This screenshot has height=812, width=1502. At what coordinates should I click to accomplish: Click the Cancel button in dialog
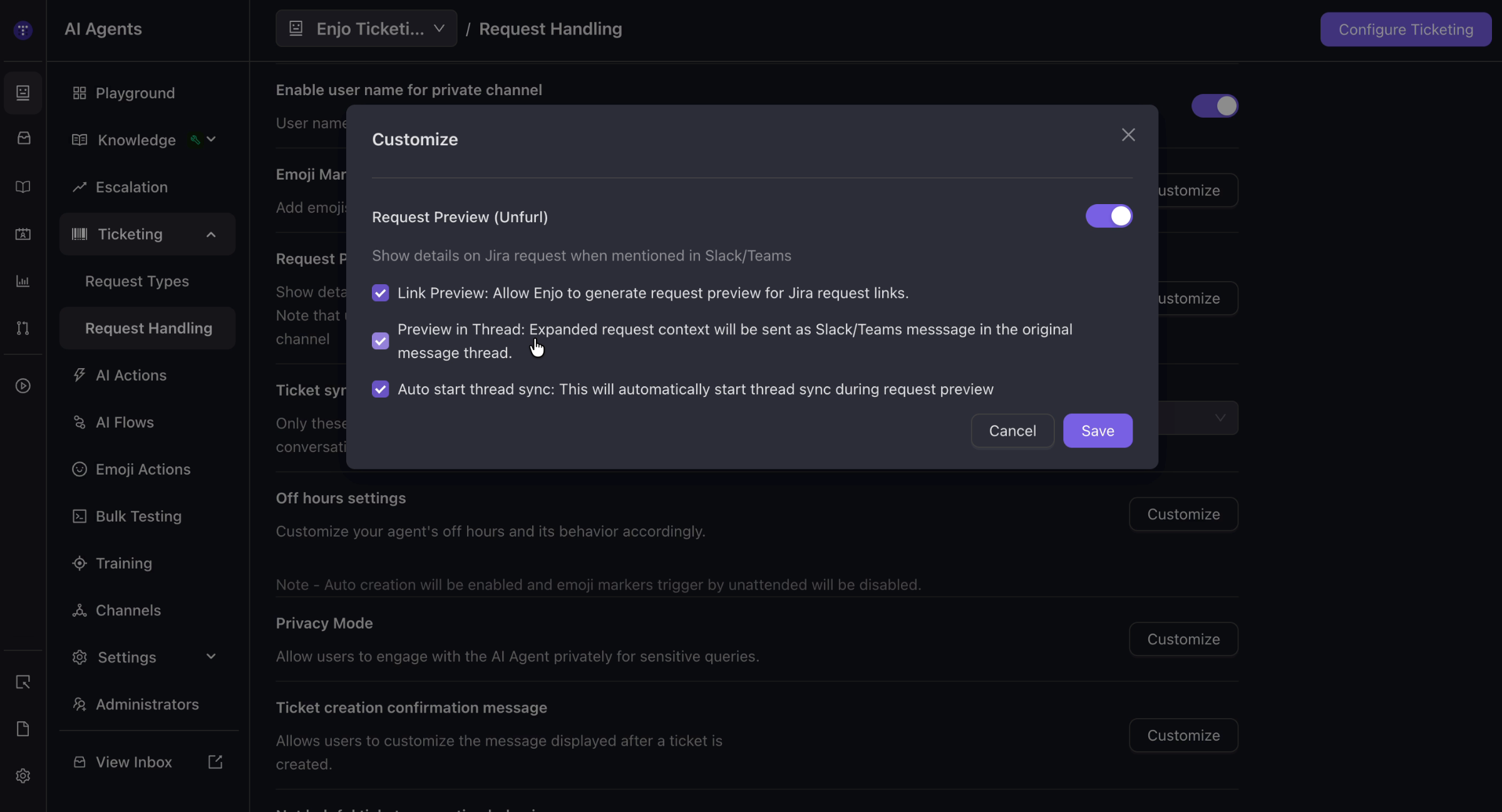(1012, 431)
